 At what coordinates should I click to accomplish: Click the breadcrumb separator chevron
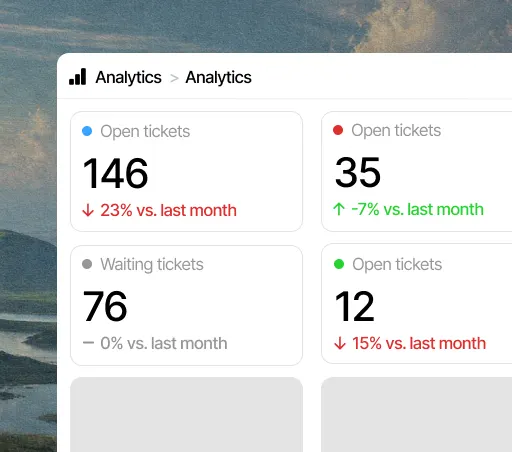click(x=174, y=79)
